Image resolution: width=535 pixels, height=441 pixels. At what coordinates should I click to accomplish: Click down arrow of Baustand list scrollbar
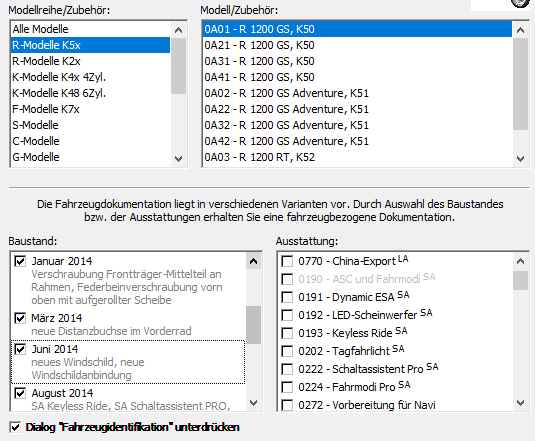point(253,403)
